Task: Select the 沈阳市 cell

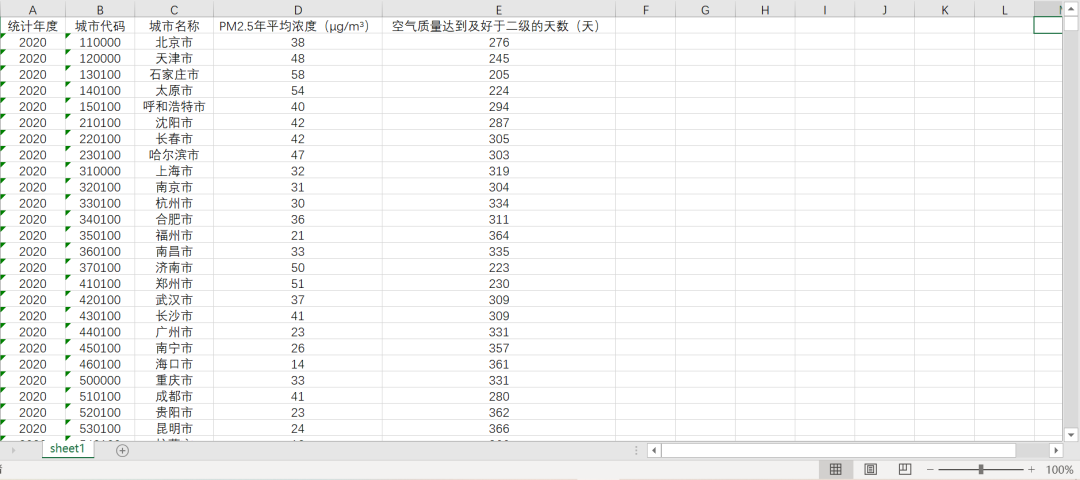Action: click(174, 123)
